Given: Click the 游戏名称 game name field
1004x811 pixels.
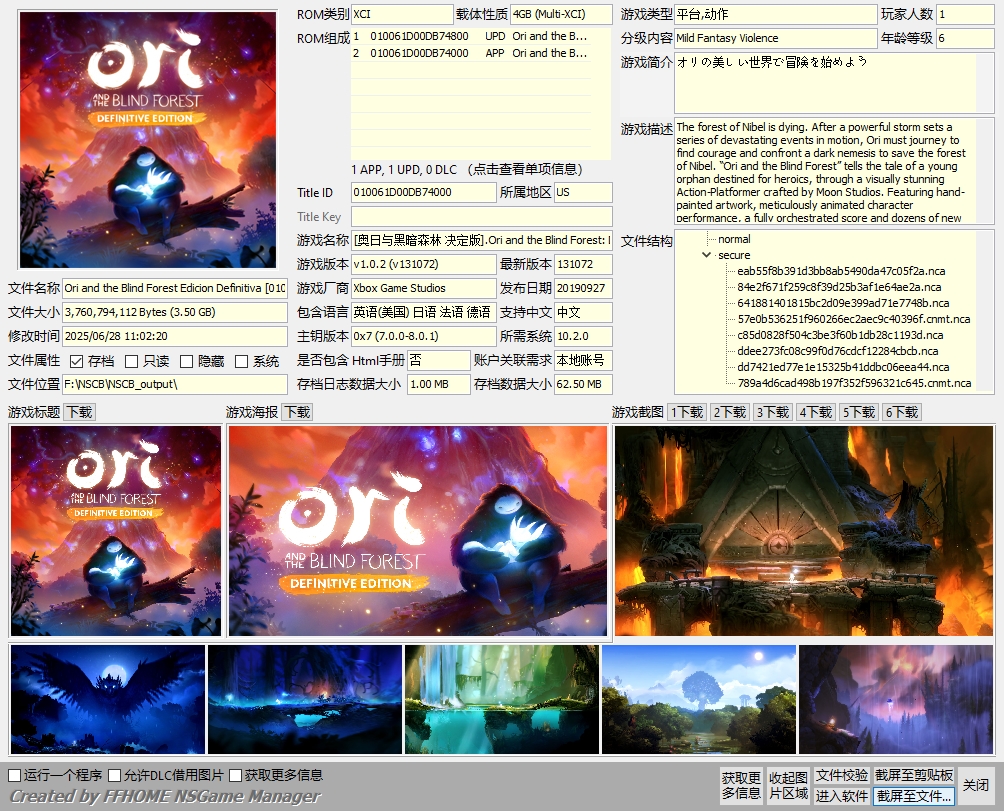Looking at the screenshot, I should (482, 240).
